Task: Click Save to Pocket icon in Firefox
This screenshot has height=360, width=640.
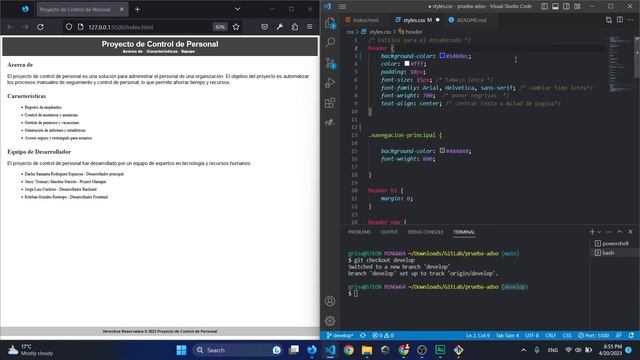Action: pyautogui.click(x=264, y=27)
